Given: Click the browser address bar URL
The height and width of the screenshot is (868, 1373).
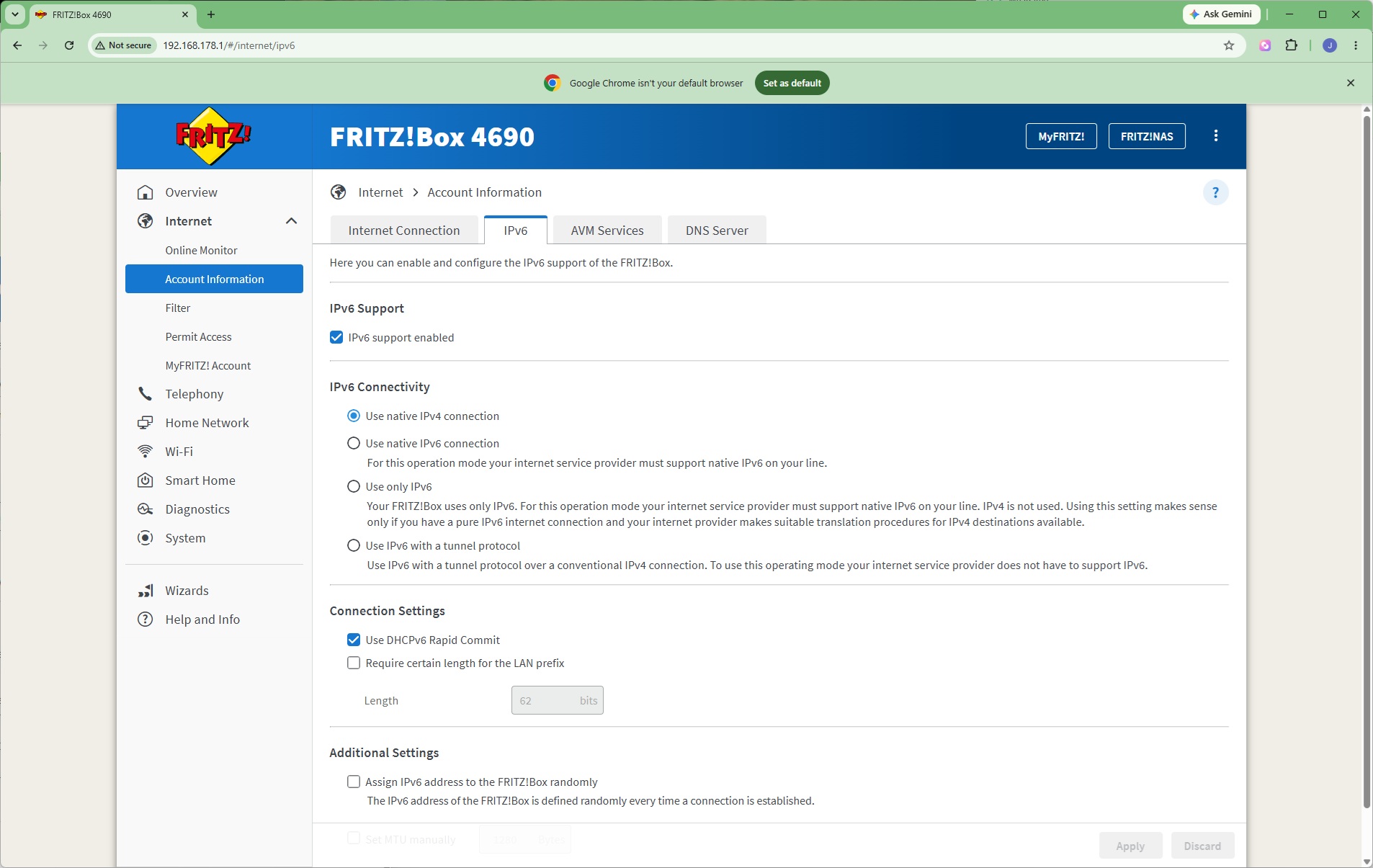Looking at the screenshot, I should (229, 45).
